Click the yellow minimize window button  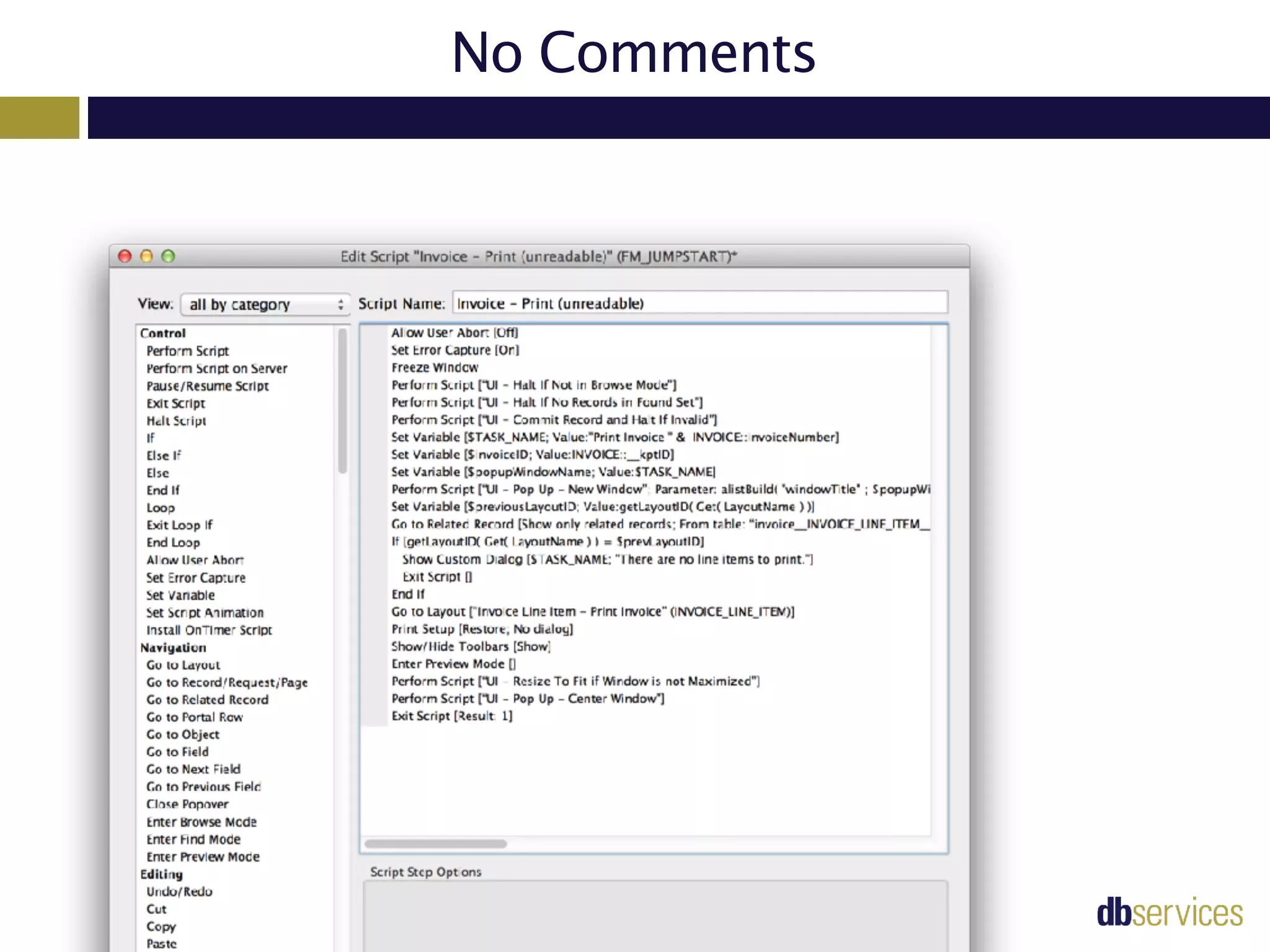146,256
